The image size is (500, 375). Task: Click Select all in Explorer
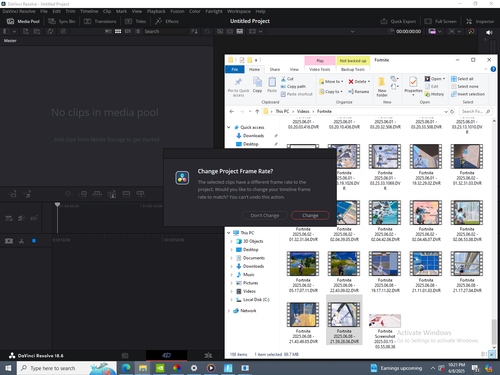[x=462, y=79]
